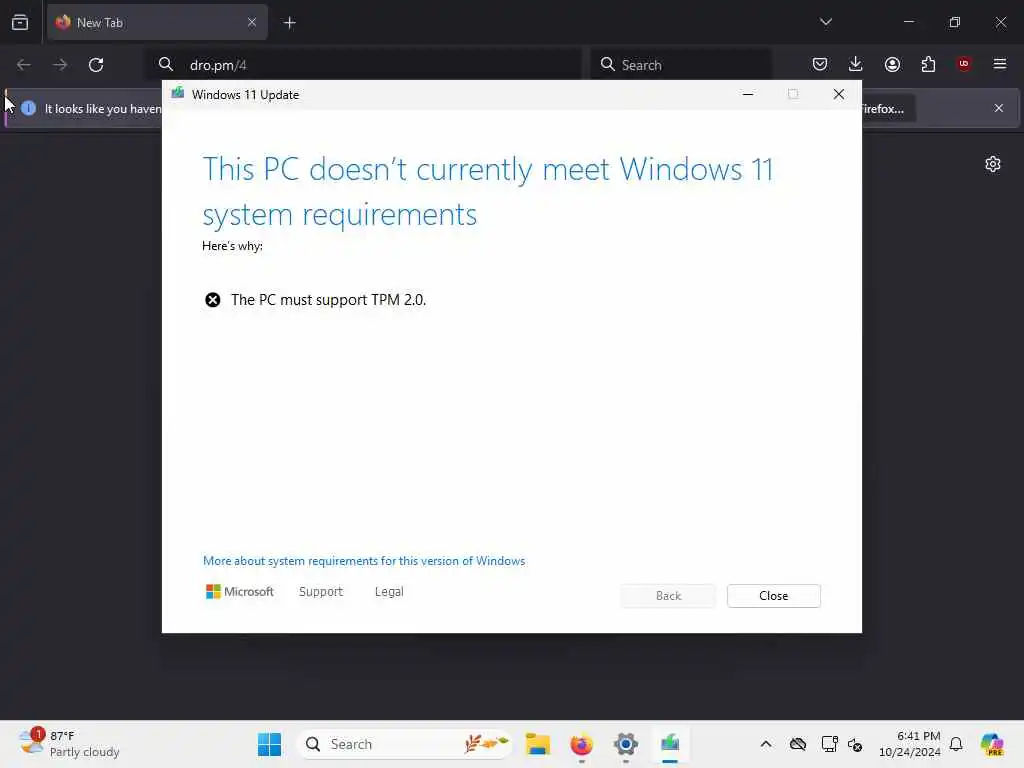
Task: Click the Microsoft logo in the dialog
Action: (x=240, y=592)
